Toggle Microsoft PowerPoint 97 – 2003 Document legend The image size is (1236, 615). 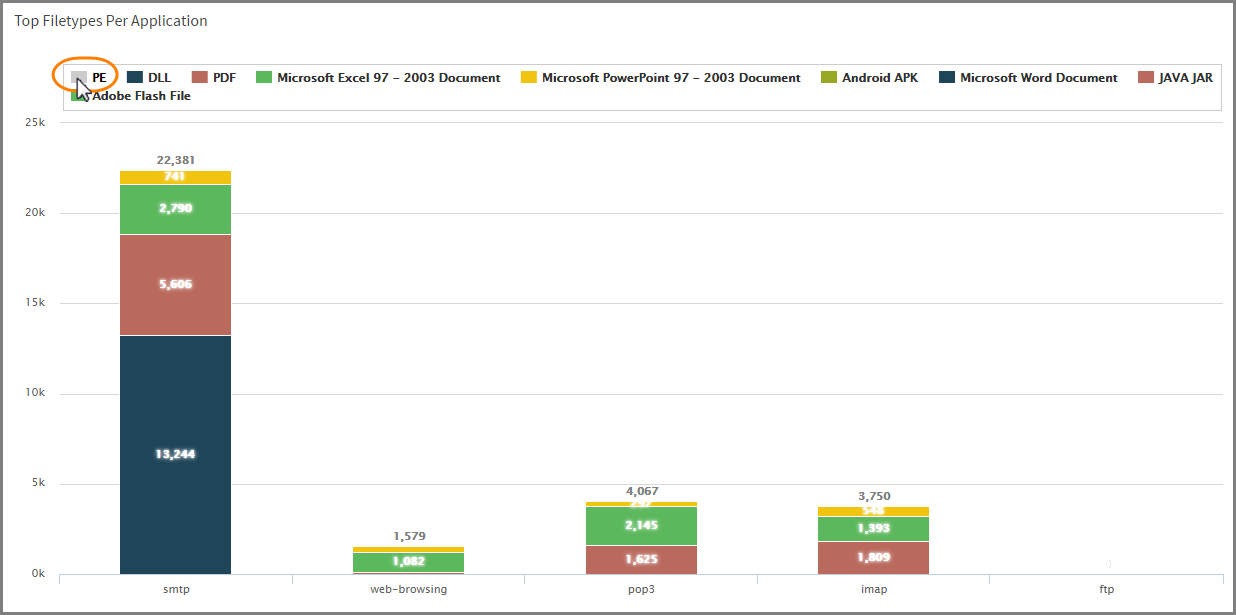click(x=670, y=77)
